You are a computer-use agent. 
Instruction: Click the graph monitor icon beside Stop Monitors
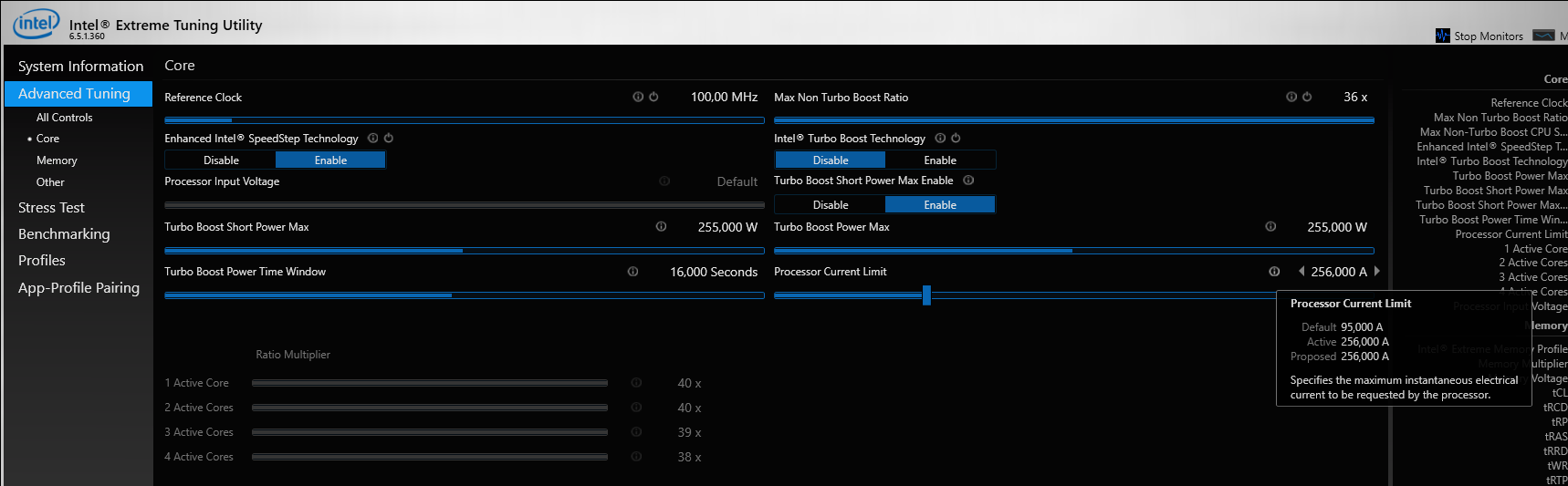1543,36
